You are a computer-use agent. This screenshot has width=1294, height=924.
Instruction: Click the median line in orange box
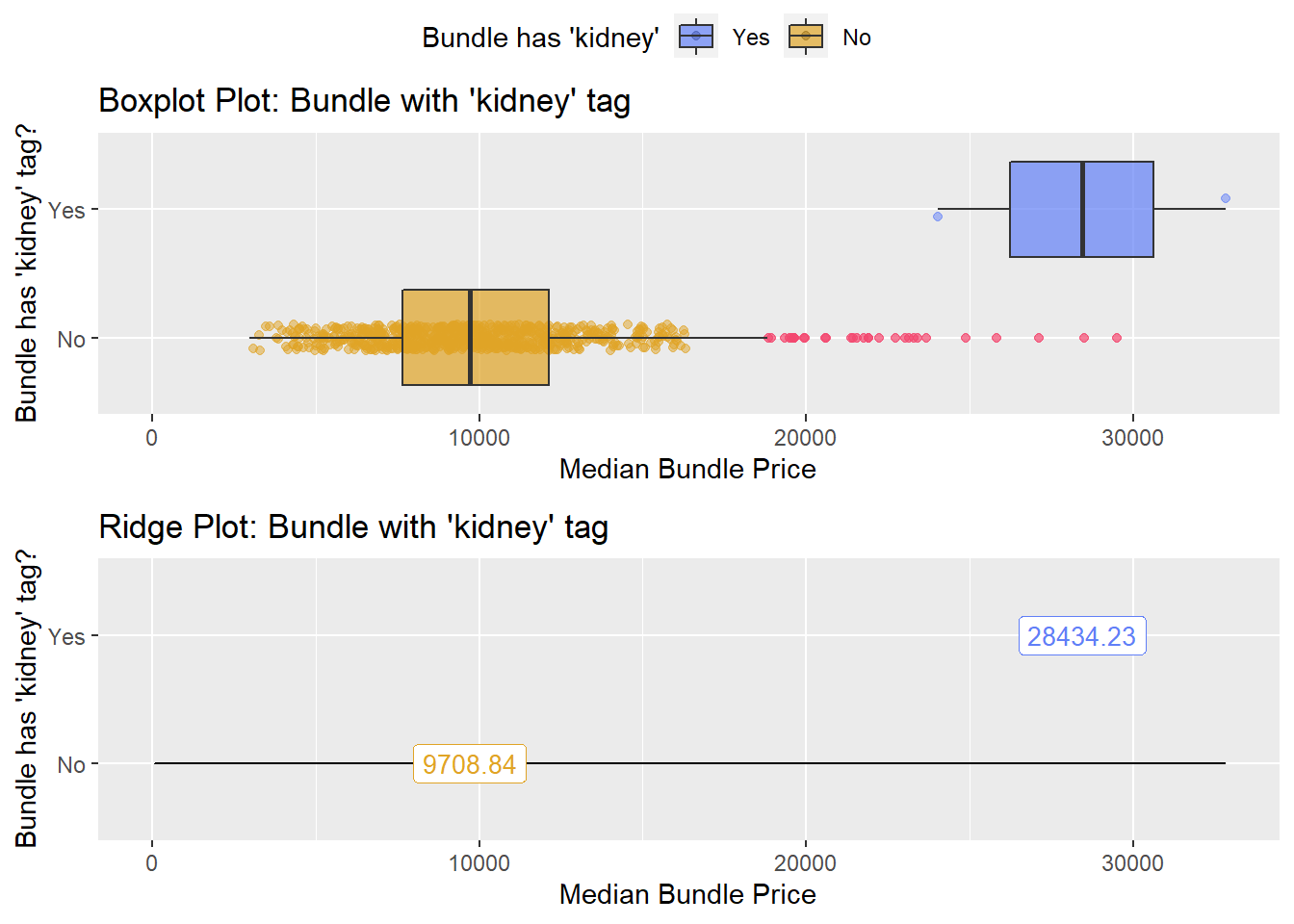pos(470,338)
